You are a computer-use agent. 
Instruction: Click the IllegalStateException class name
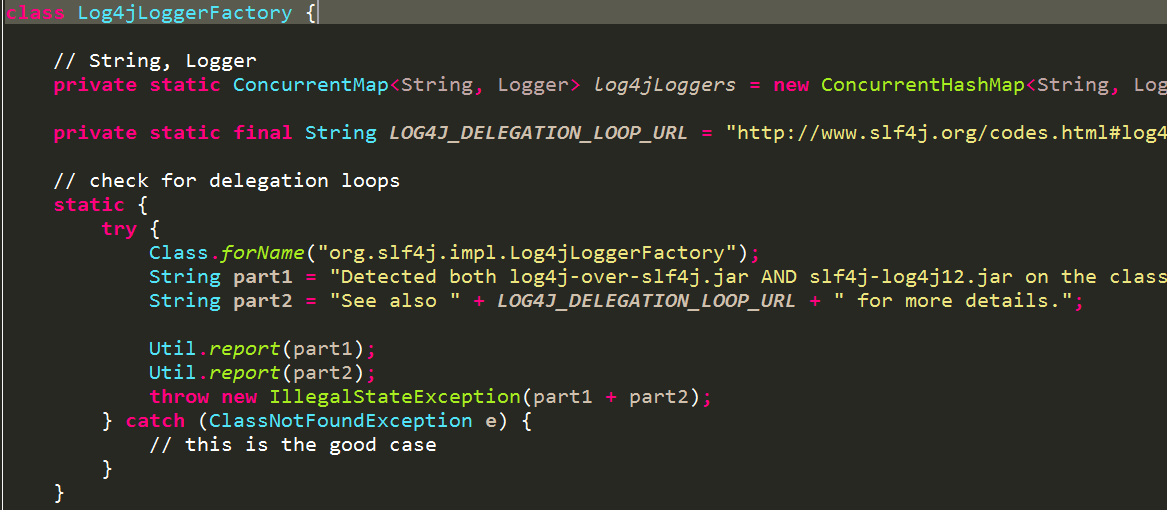point(395,397)
